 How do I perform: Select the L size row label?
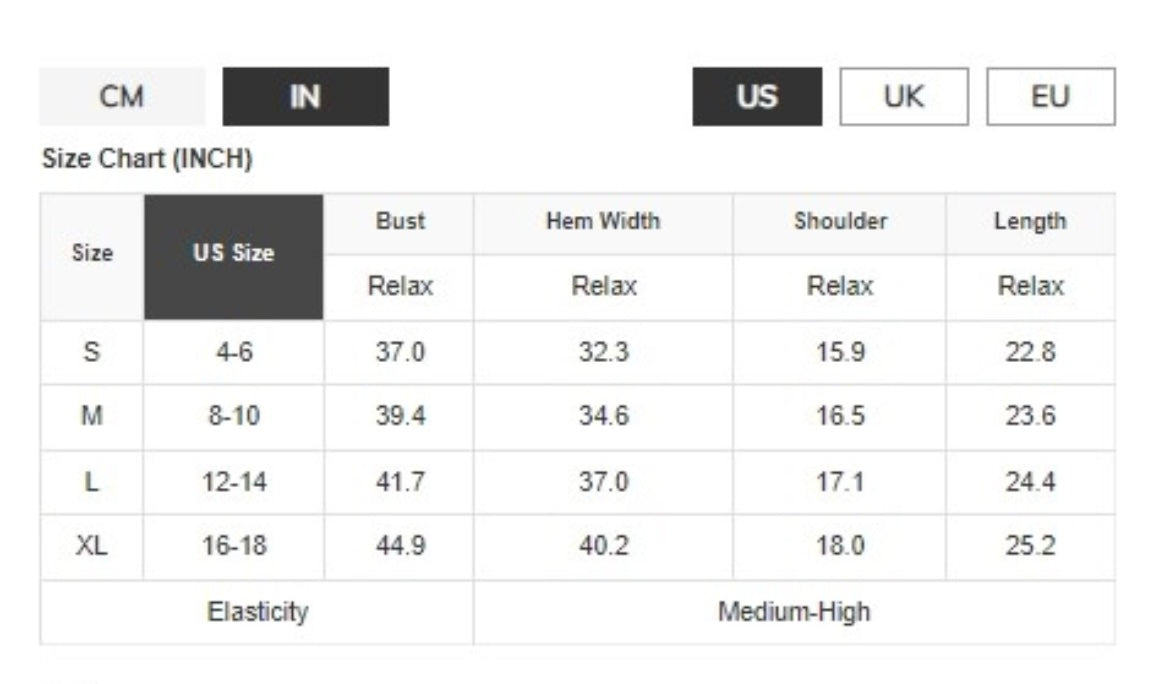pos(92,483)
